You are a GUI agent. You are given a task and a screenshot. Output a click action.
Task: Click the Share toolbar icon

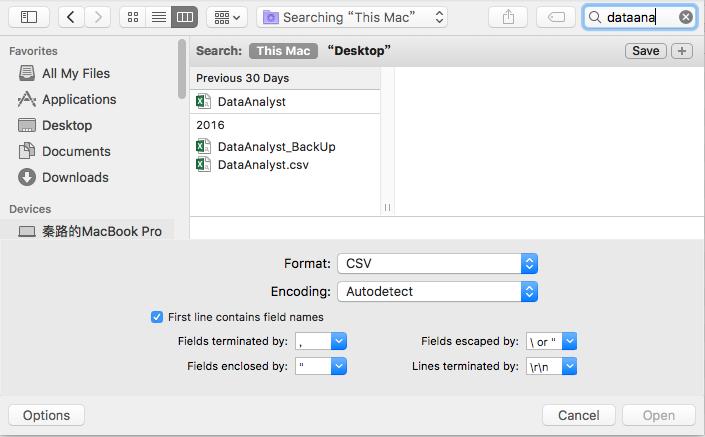[508, 17]
